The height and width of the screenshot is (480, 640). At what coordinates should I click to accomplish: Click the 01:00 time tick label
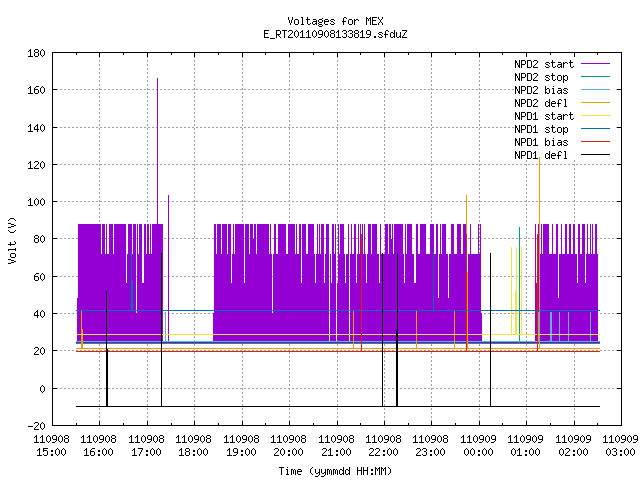click(525, 452)
